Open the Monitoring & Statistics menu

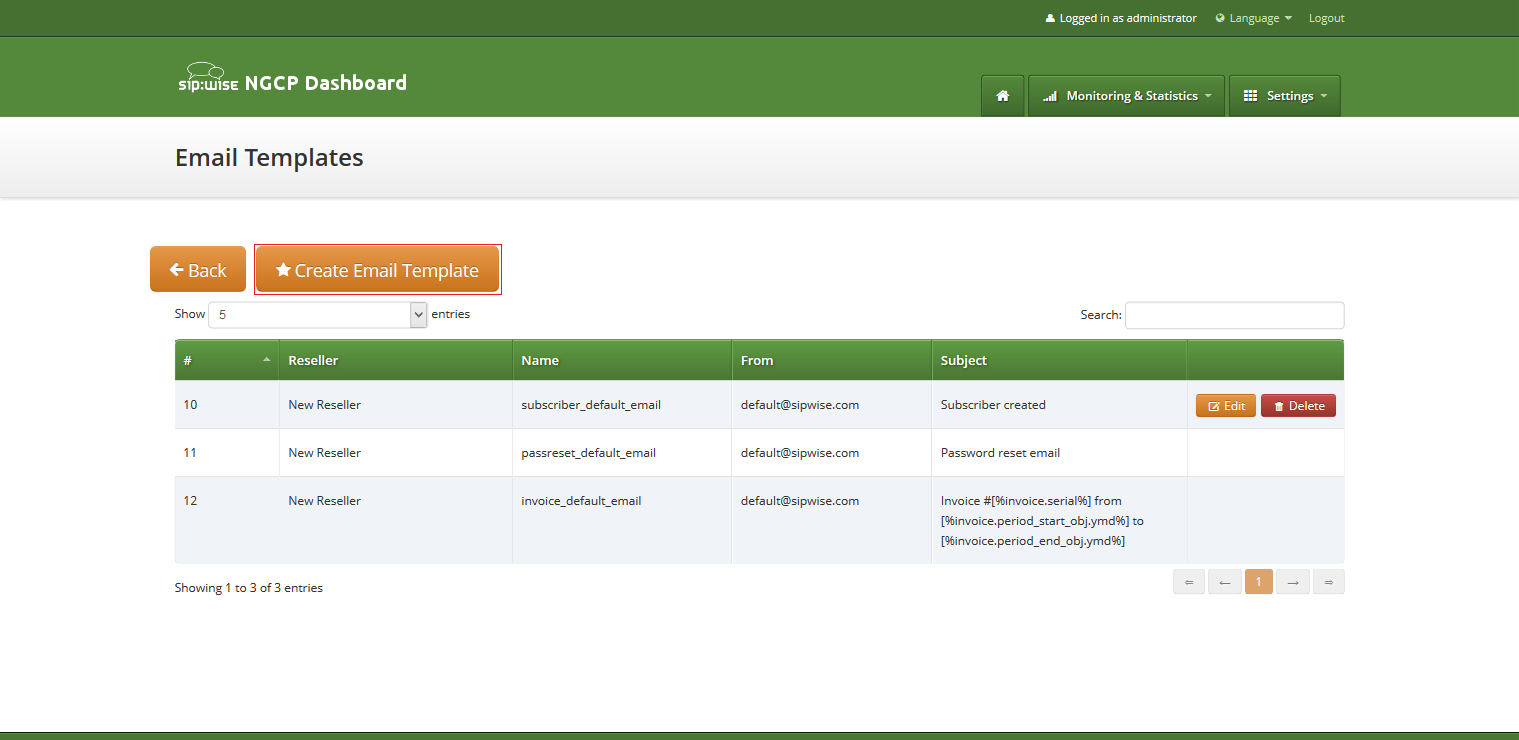pos(1126,95)
